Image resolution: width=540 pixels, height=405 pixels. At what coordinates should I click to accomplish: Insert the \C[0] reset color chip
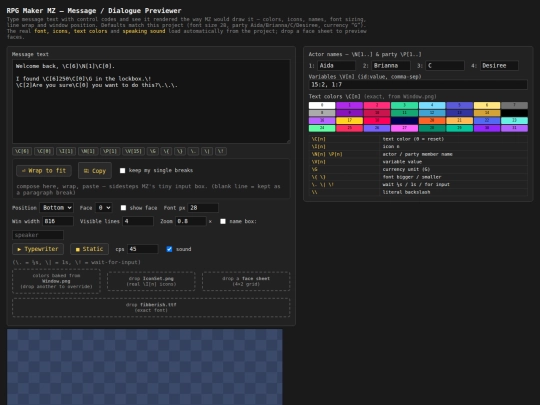pos(44,151)
